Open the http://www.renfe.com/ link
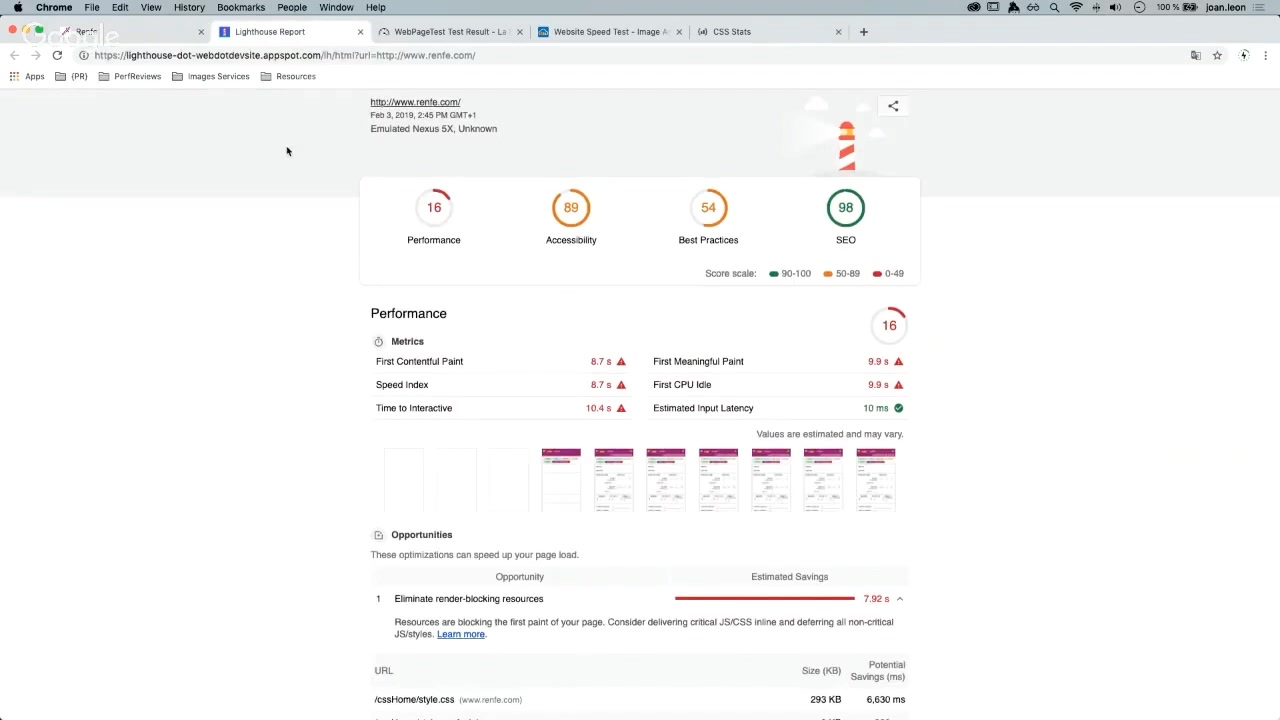 coord(415,102)
